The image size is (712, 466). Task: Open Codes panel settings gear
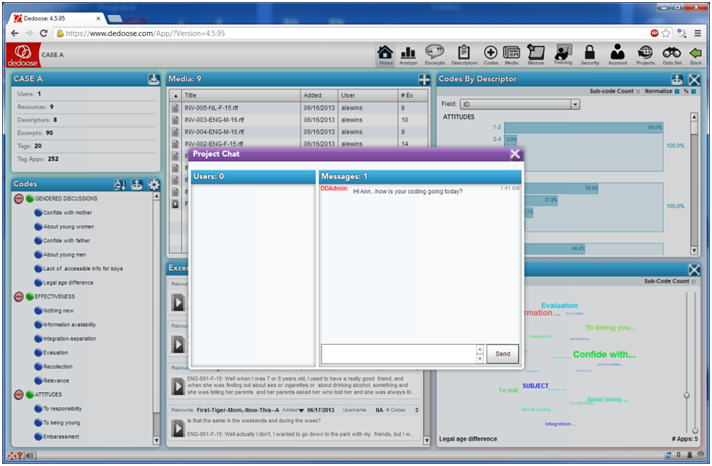154,184
